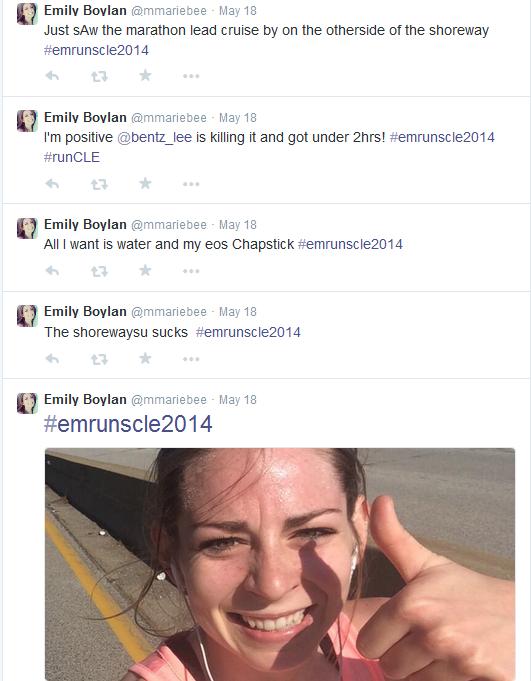Open the @mmariebee handle on the Chapstick tweet
The image size is (531, 681).
click(x=168, y=225)
